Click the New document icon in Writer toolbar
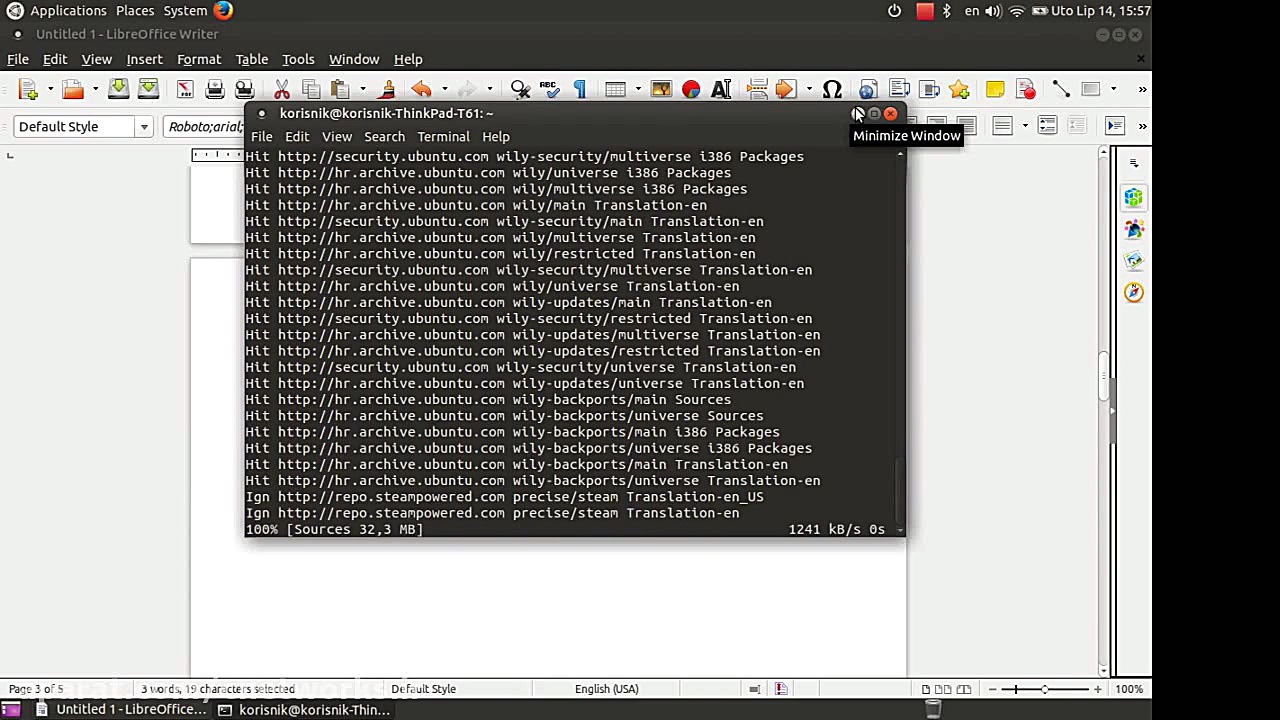This screenshot has height=720, width=1280. click(28, 90)
